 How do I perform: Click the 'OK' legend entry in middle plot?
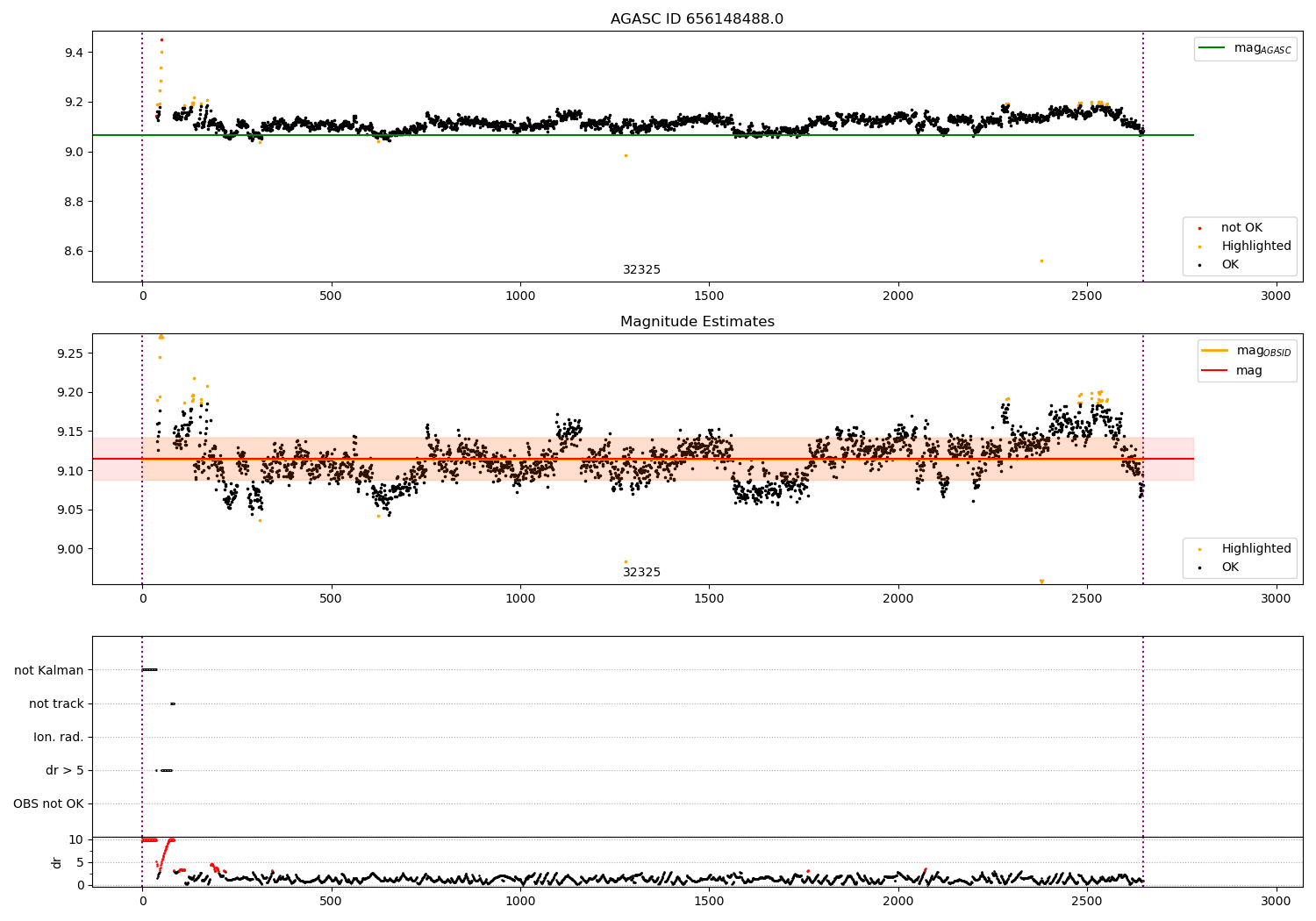click(x=1219, y=568)
